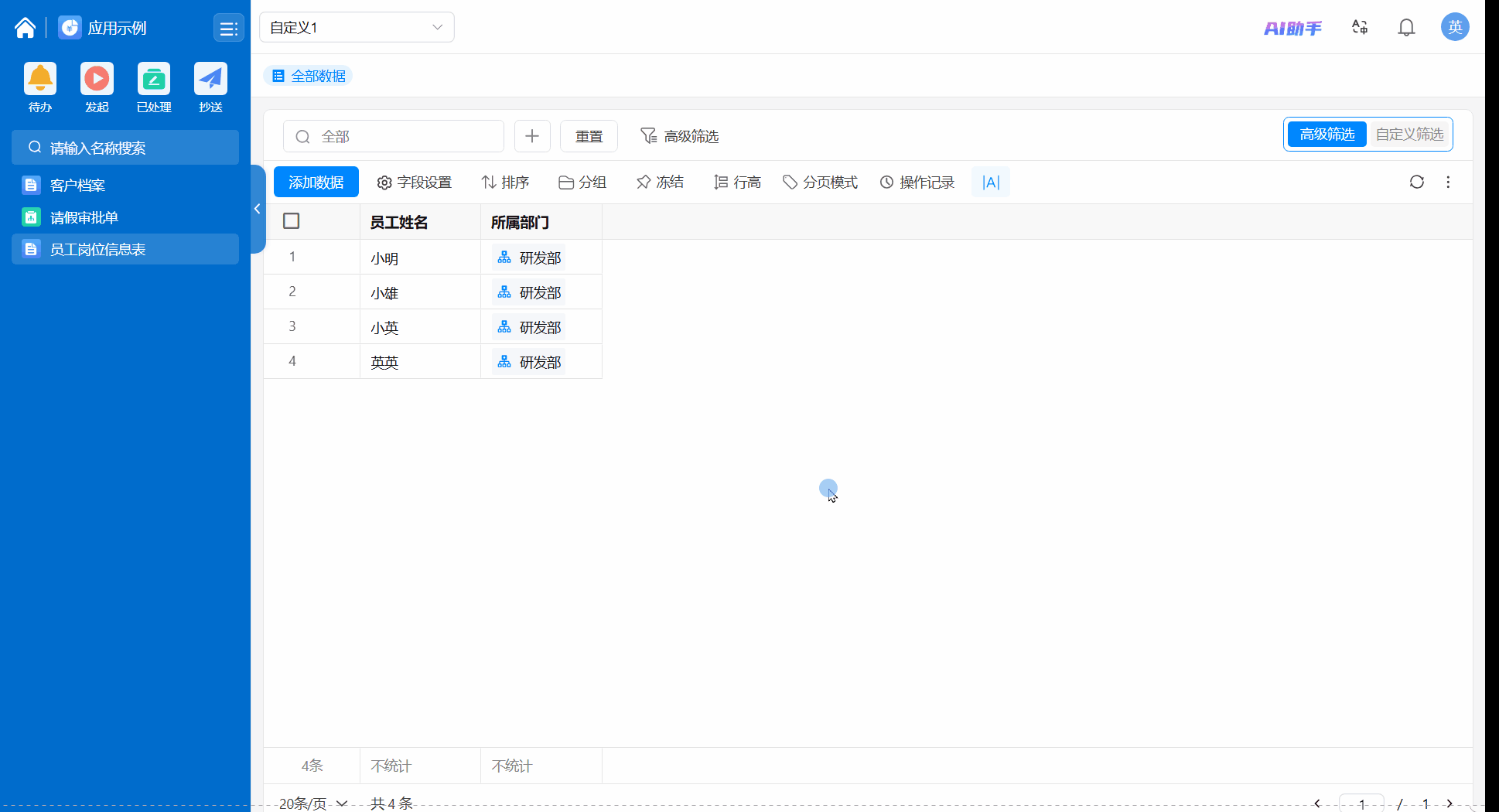Open the AI助手 assistant

point(1292,28)
